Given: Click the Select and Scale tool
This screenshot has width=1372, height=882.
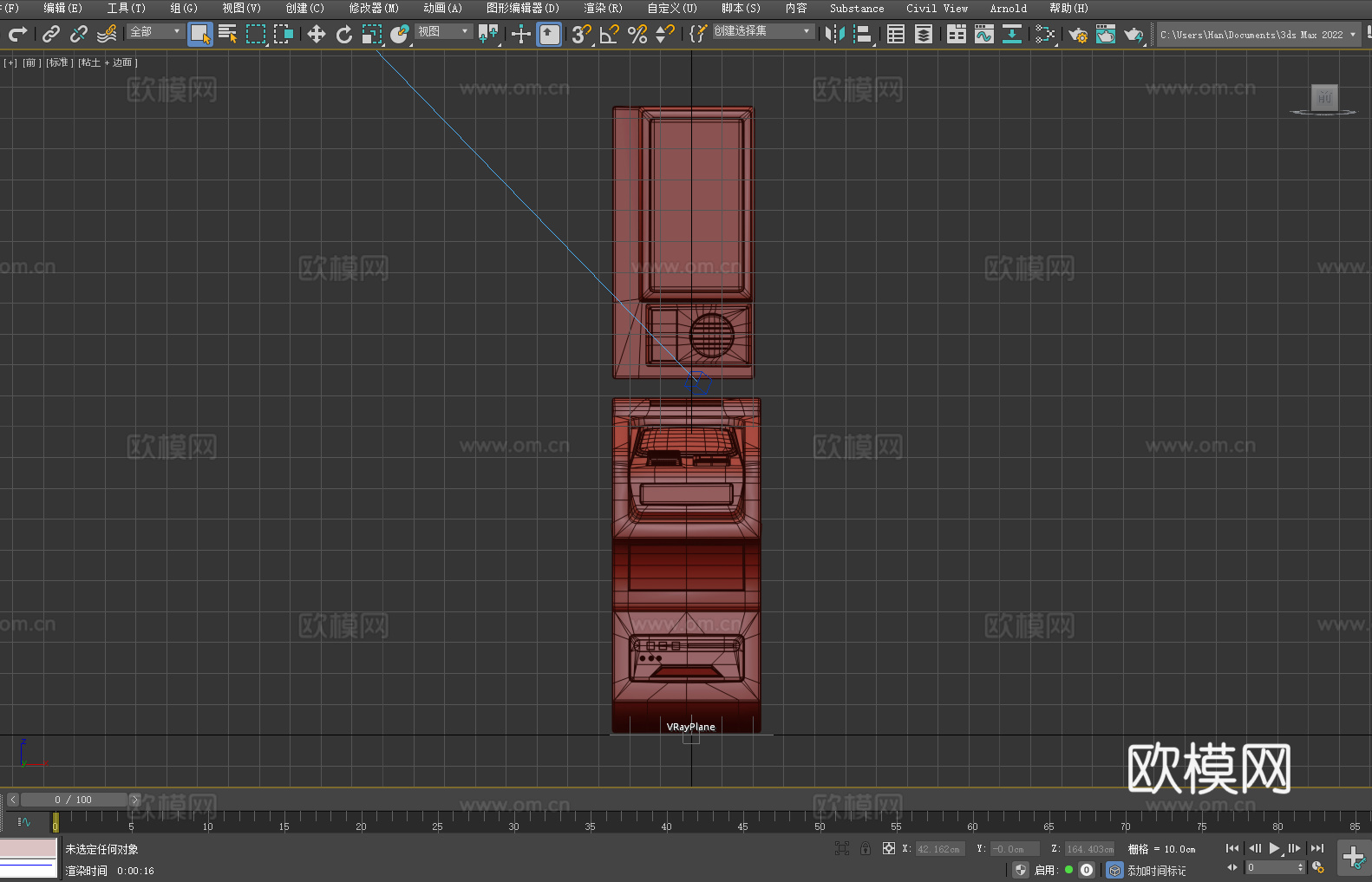Looking at the screenshot, I should tap(372, 34).
